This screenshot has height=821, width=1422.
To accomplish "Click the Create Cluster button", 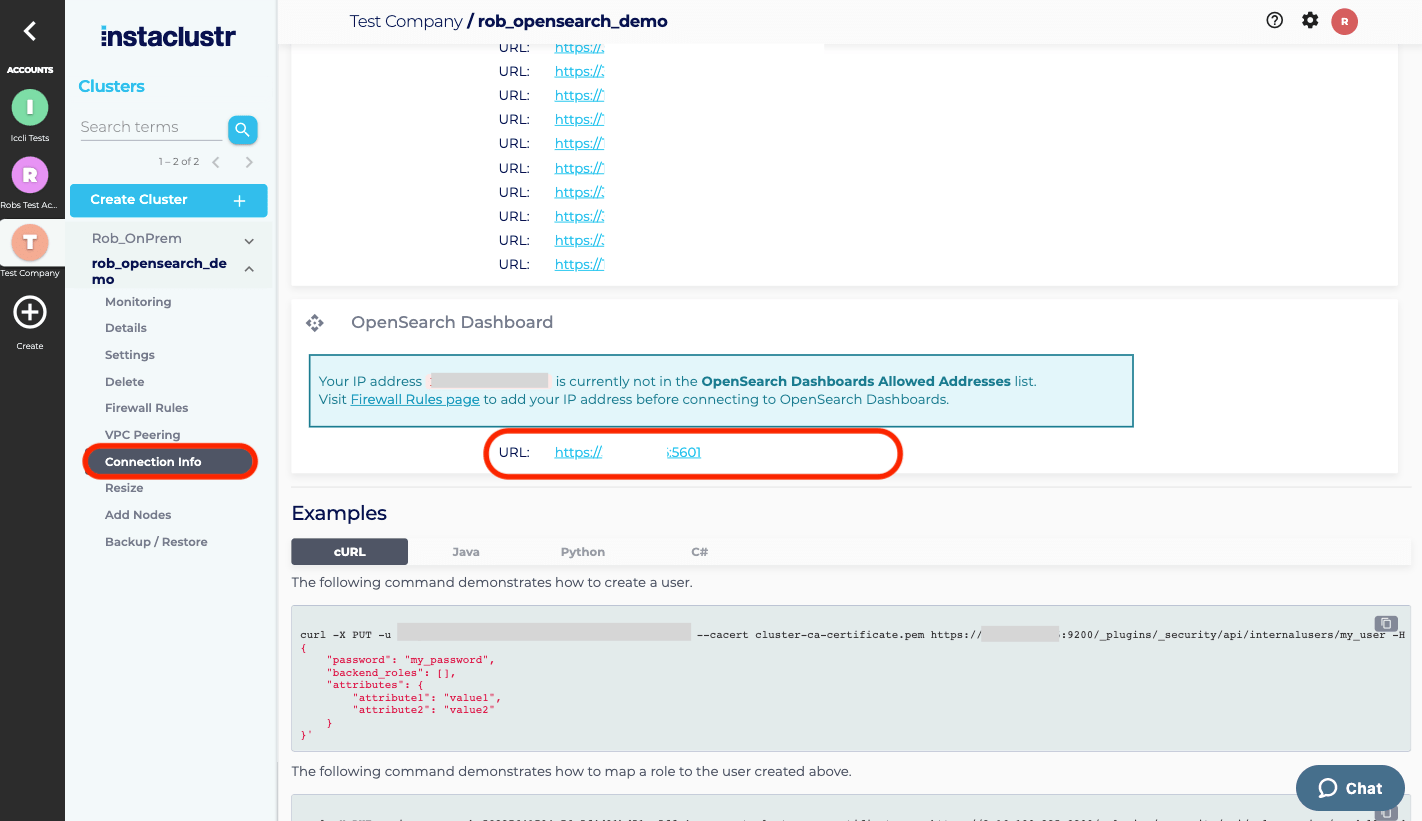I will pyautogui.click(x=168, y=200).
